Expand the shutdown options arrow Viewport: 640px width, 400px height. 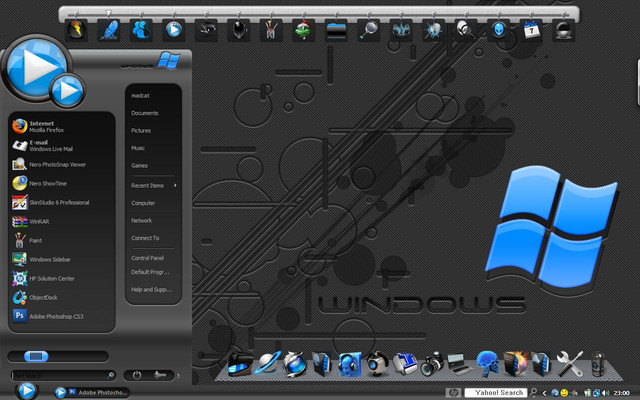(178, 375)
